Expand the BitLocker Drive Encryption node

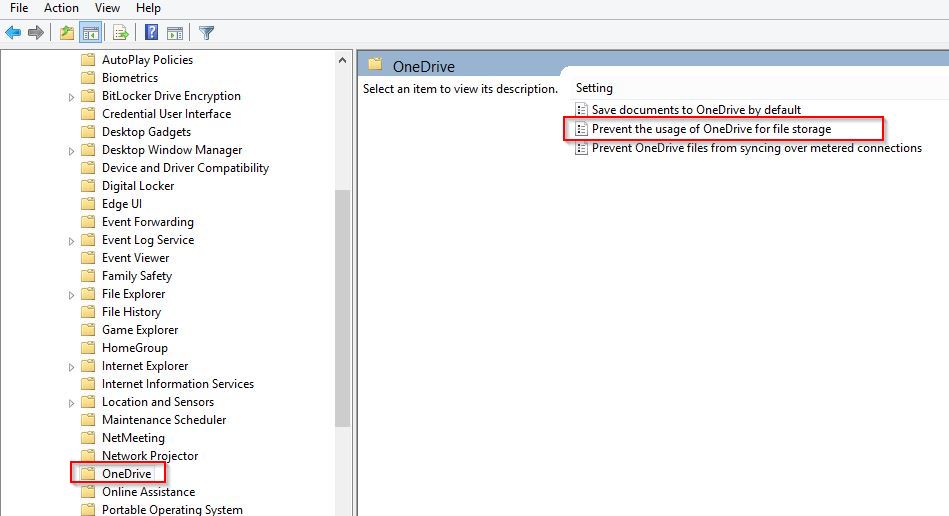71,97
